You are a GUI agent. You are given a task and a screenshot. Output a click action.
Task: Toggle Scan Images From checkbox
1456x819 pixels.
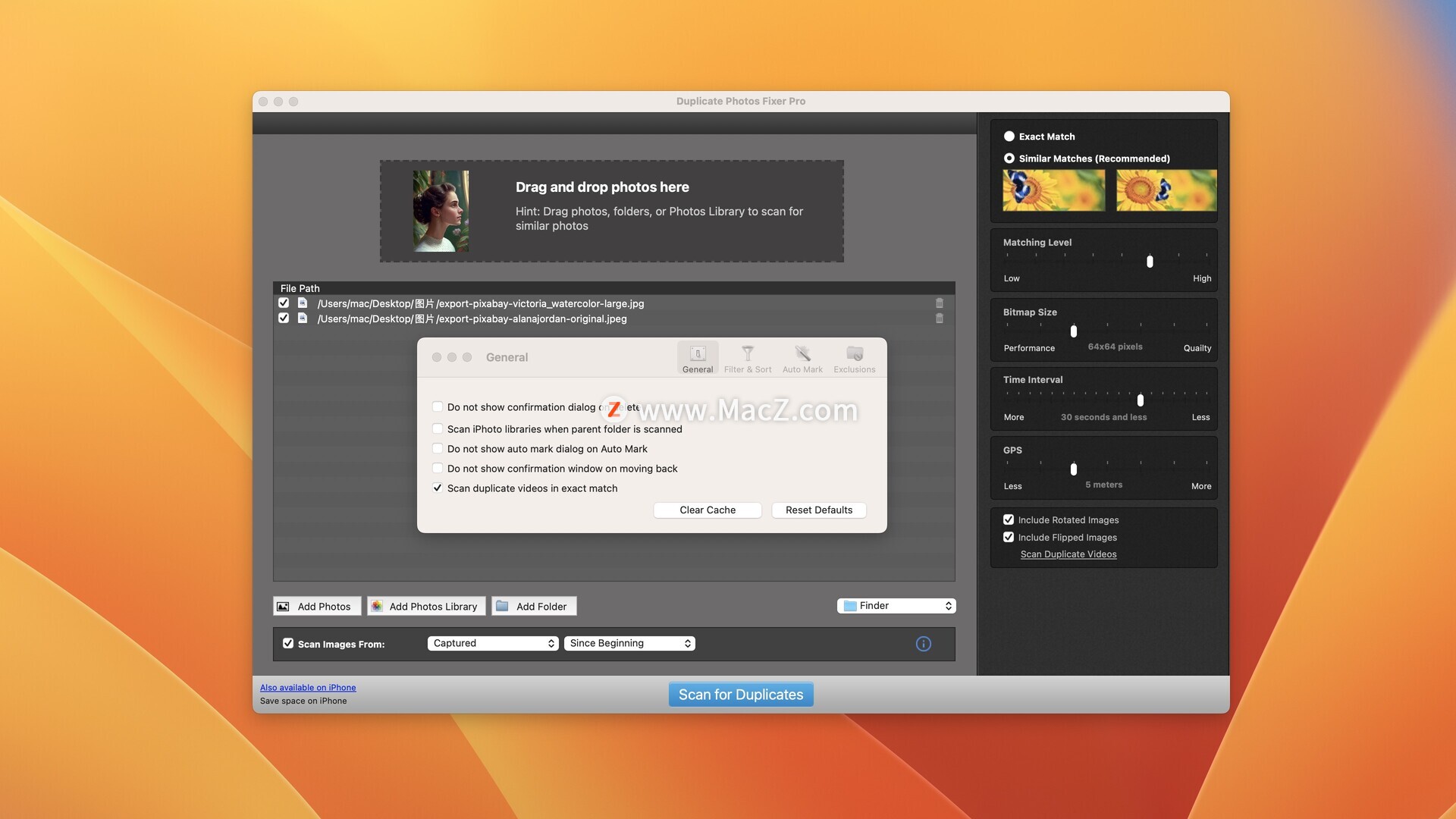(288, 644)
